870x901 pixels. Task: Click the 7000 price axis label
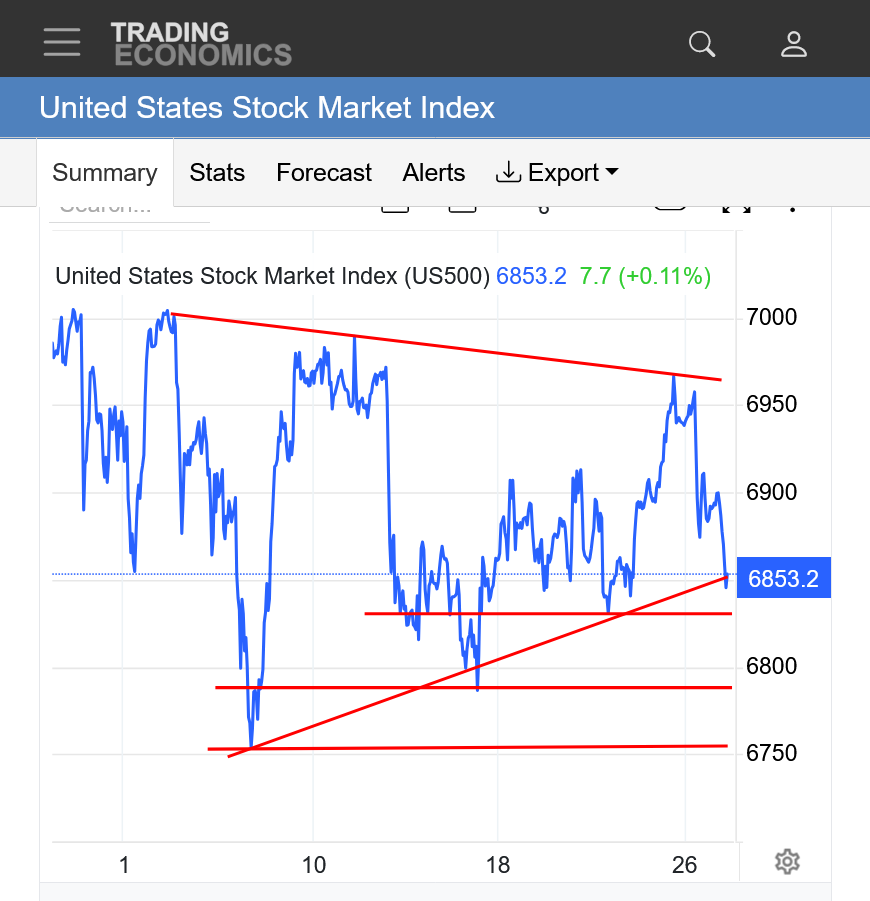point(771,318)
